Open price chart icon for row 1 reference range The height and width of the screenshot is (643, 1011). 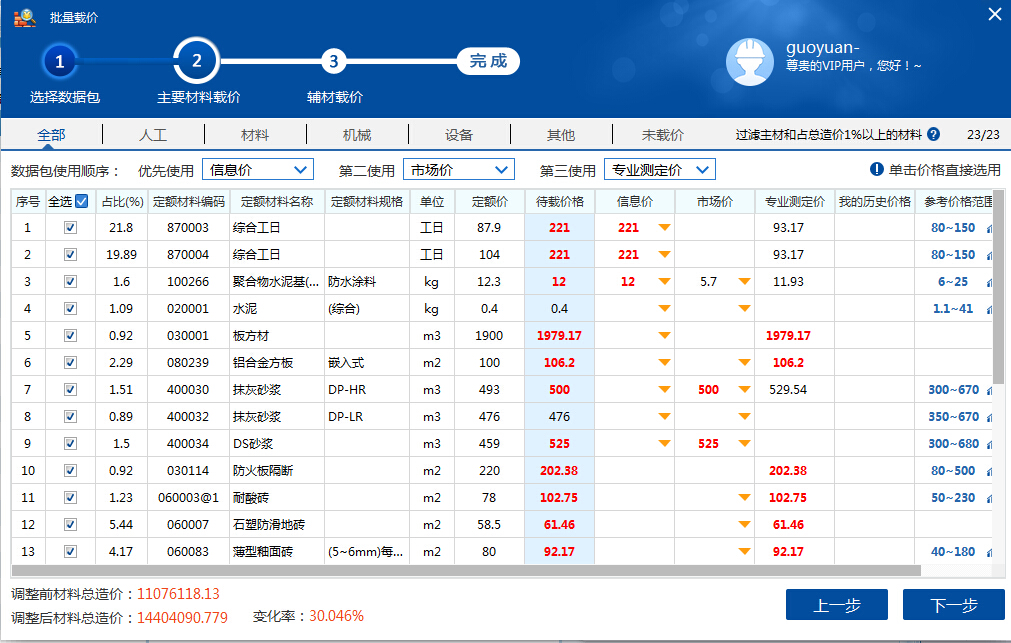989,228
